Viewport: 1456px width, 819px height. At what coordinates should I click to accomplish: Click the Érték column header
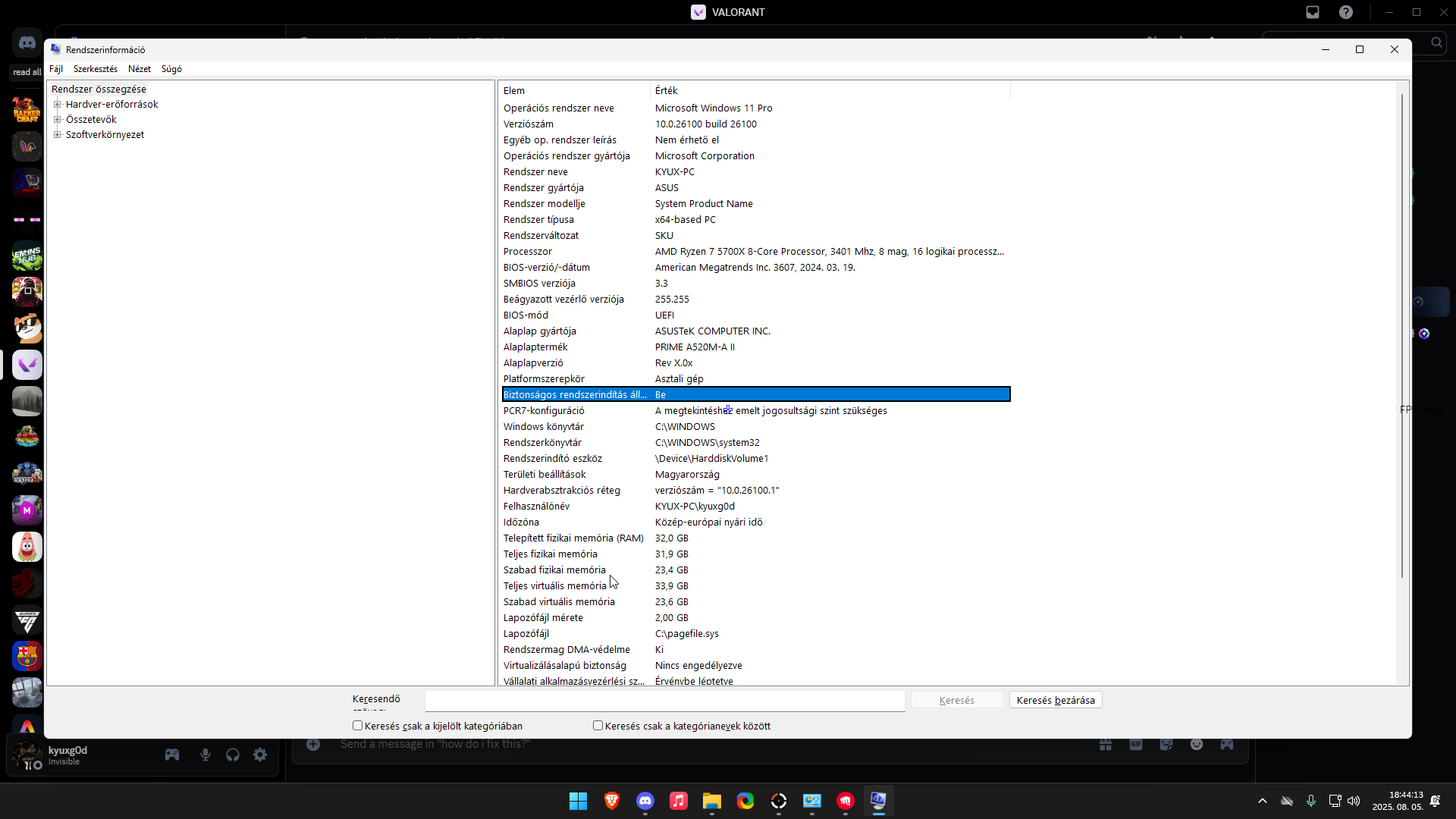pos(830,90)
